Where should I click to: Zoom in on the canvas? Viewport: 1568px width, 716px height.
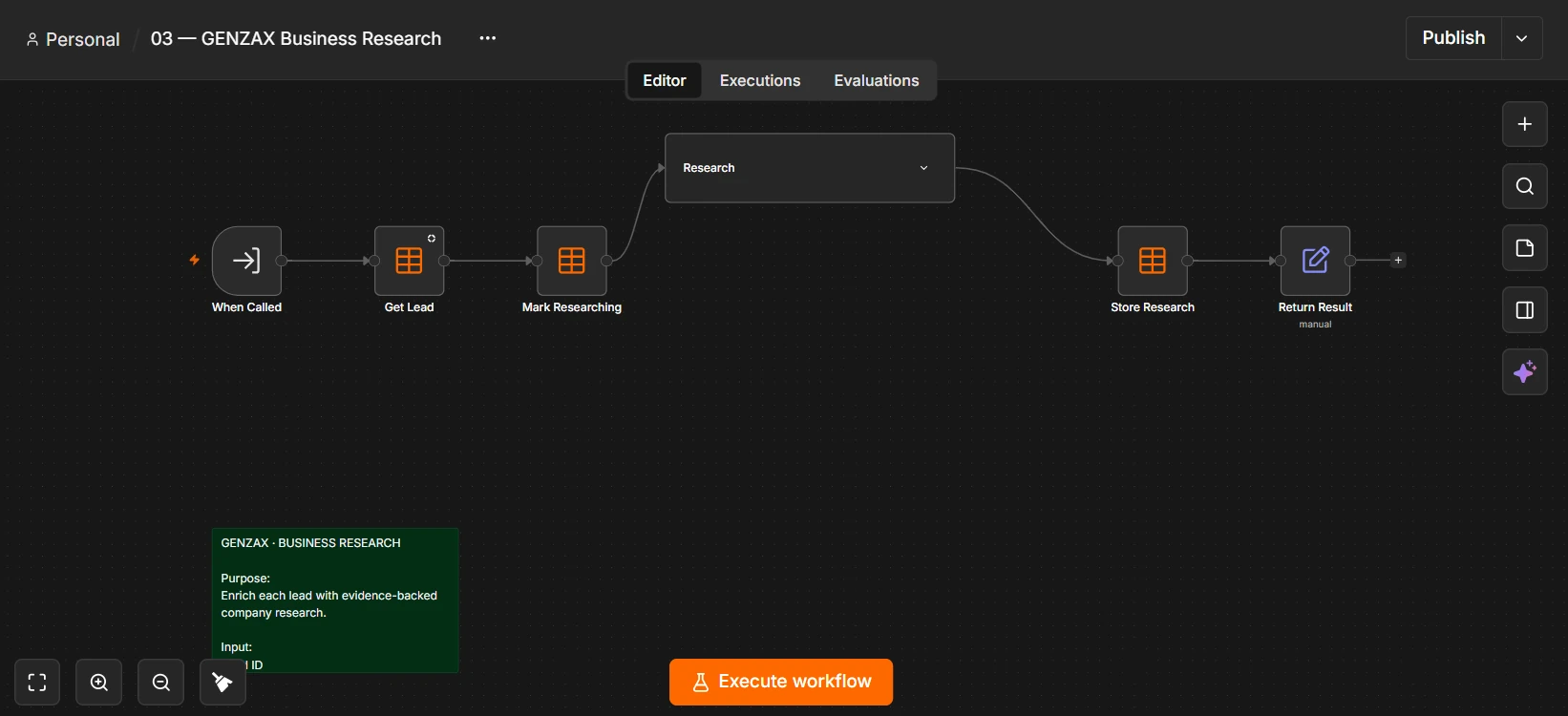tap(99, 682)
